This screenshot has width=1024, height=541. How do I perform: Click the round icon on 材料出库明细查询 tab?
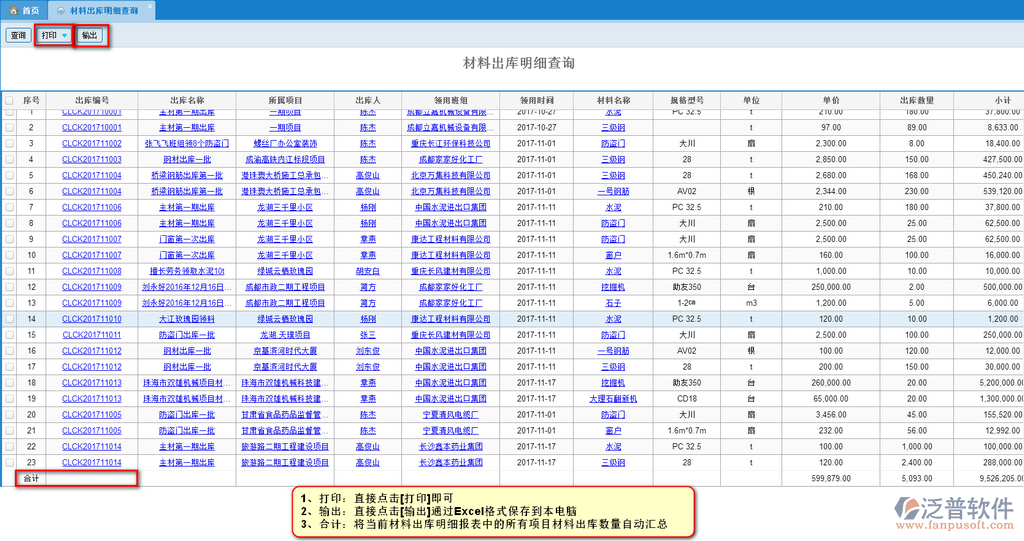click(61, 10)
